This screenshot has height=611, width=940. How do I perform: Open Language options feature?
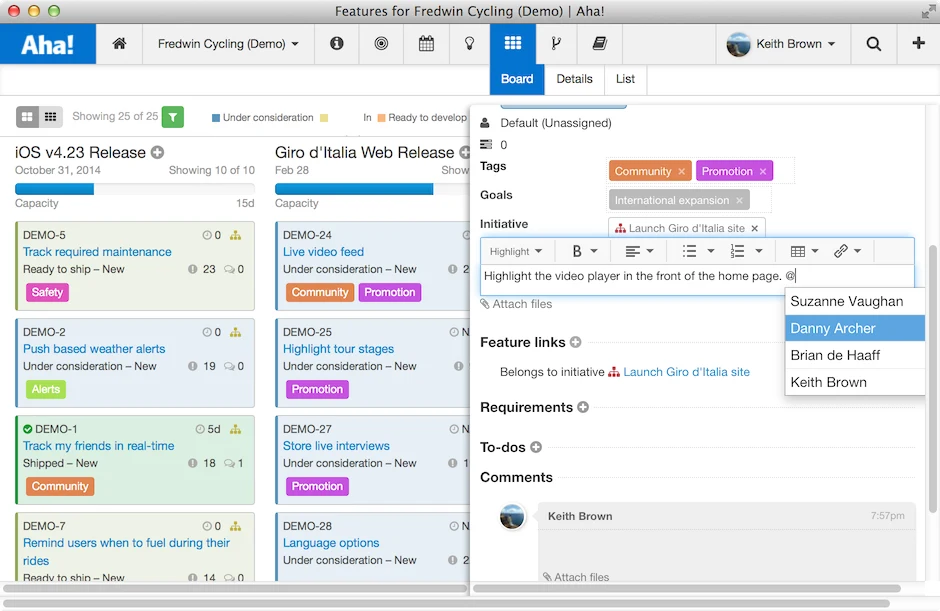point(331,543)
